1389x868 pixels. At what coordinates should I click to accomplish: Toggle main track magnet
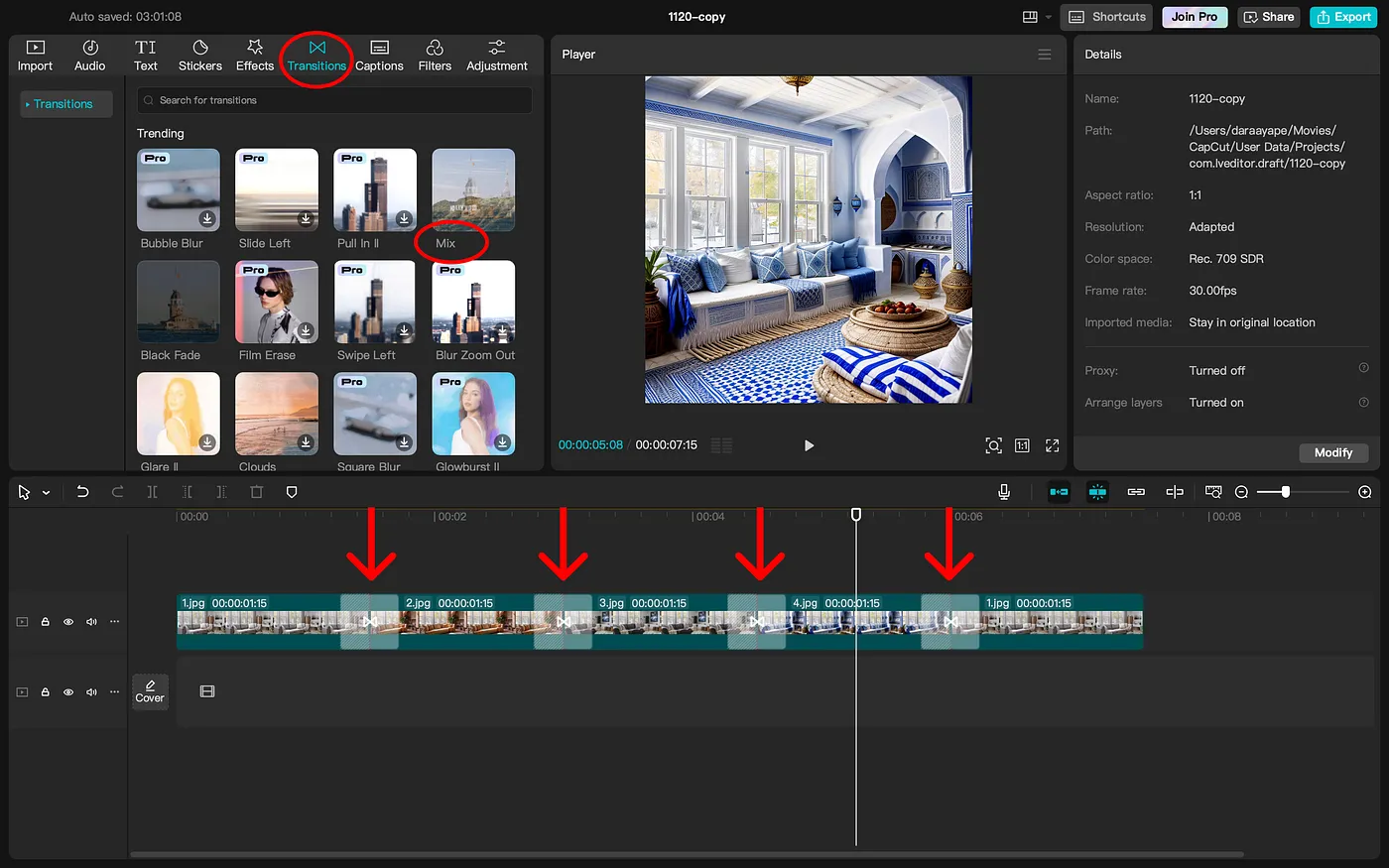(1059, 492)
